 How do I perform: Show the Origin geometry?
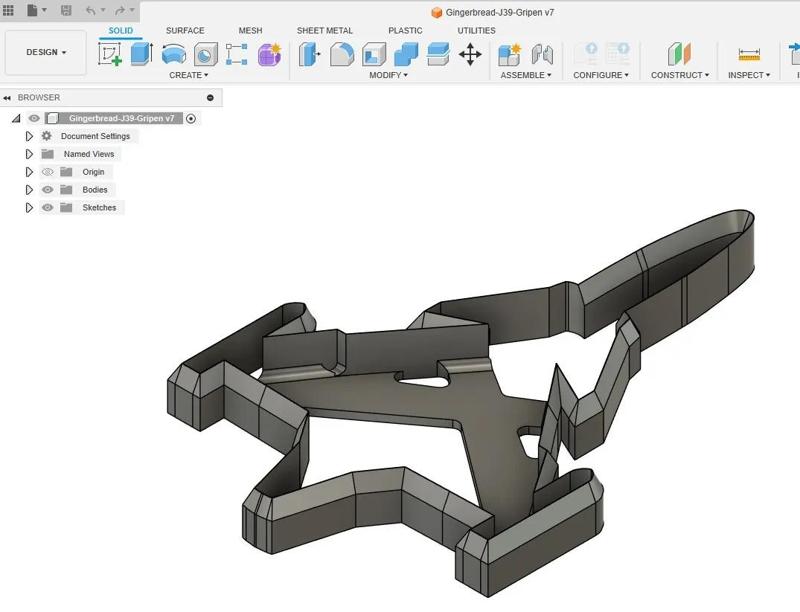tap(46, 171)
